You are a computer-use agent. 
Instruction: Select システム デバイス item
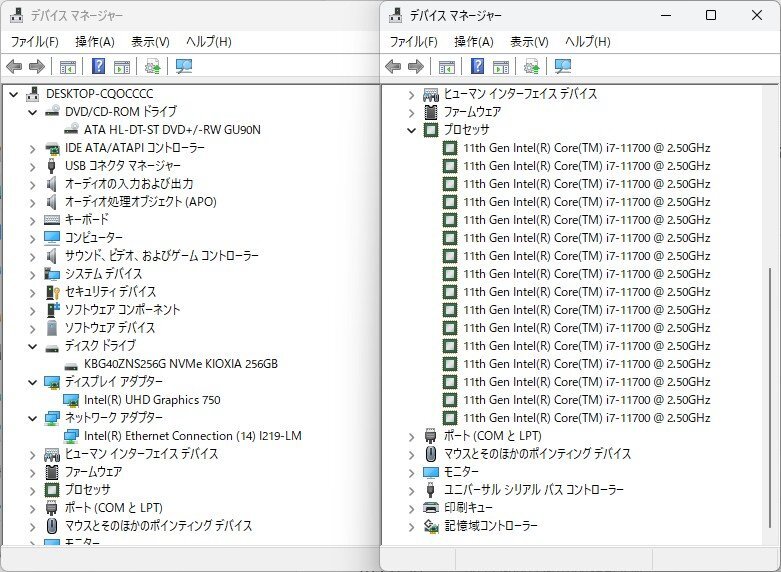[104, 274]
